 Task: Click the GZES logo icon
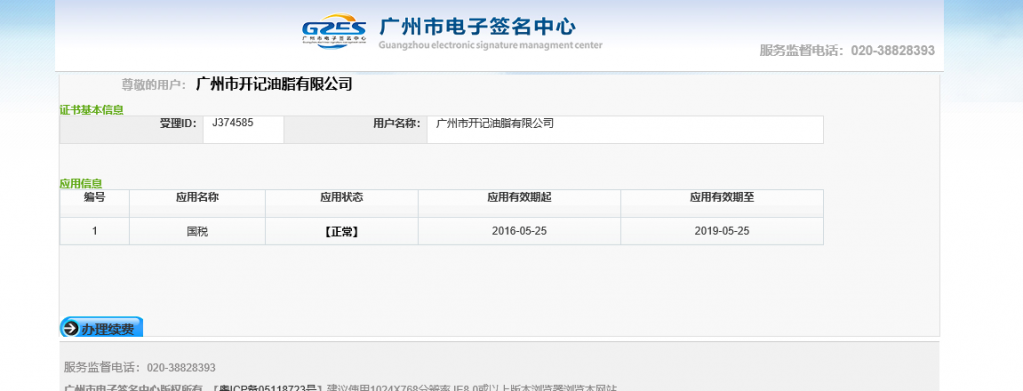pos(334,30)
